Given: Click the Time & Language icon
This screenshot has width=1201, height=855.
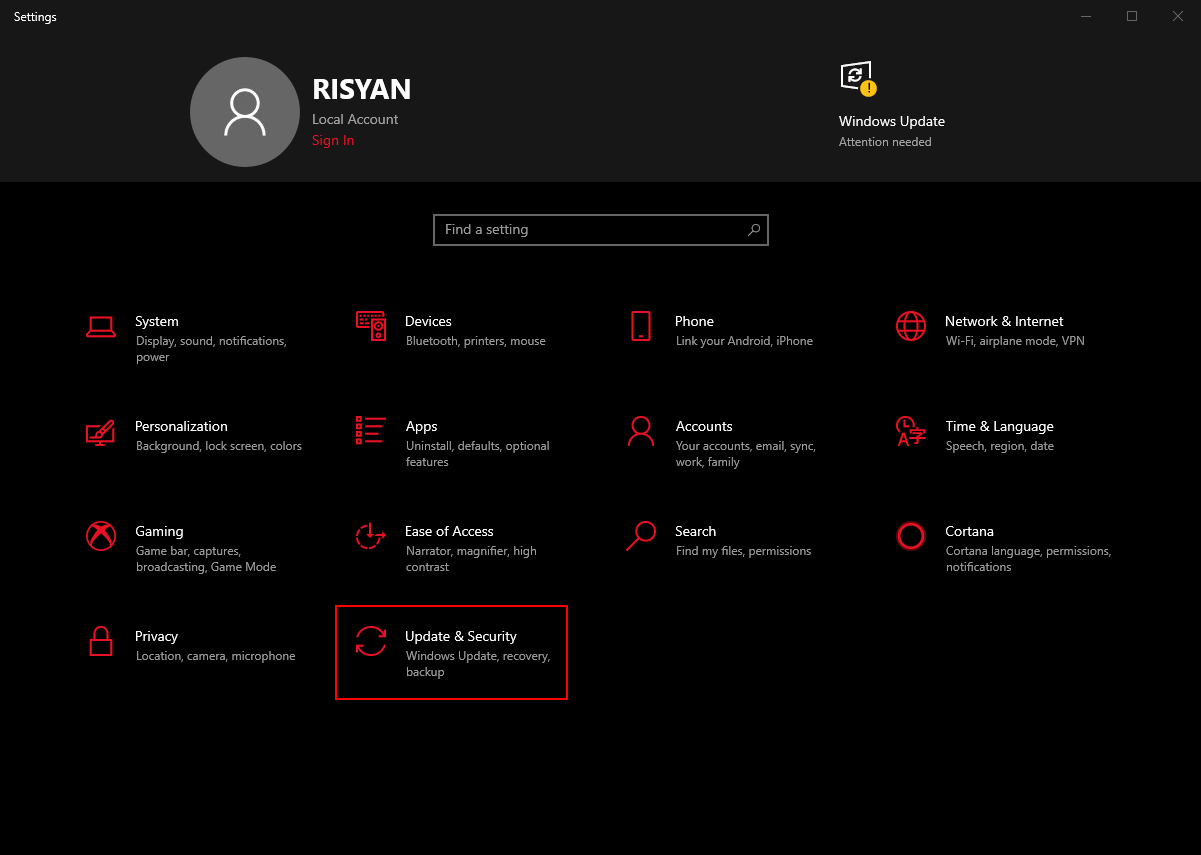Looking at the screenshot, I should coord(911,431).
